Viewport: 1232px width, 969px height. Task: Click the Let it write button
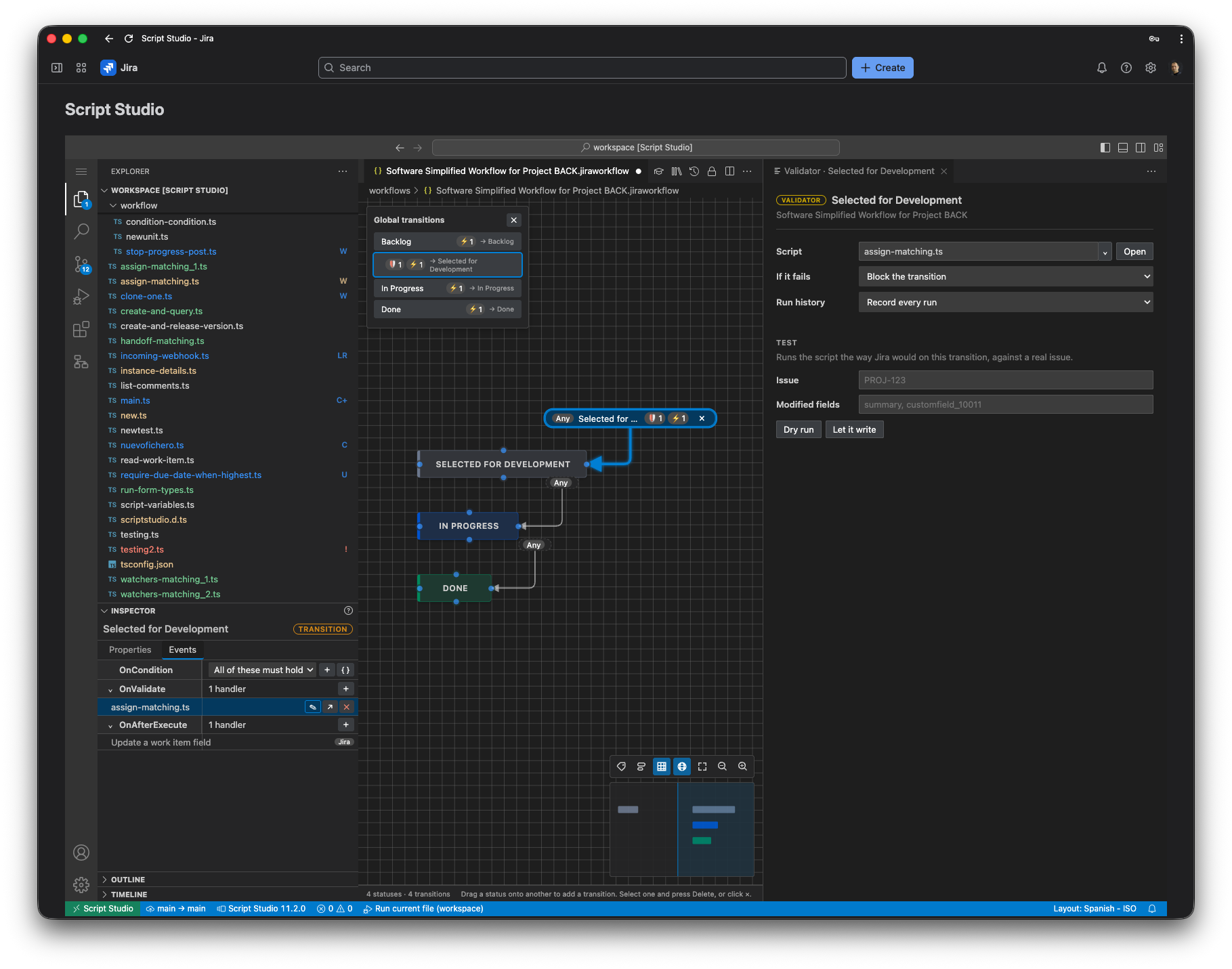point(854,429)
